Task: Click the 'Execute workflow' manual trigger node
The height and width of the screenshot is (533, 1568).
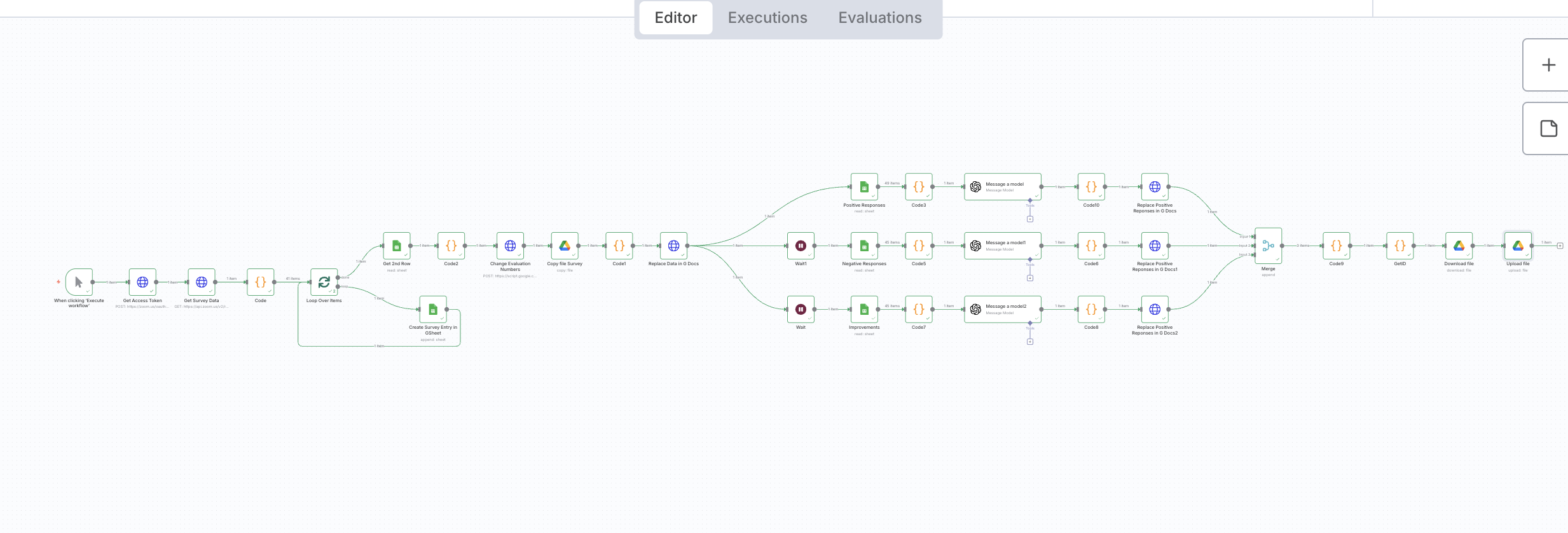Action: (x=79, y=282)
